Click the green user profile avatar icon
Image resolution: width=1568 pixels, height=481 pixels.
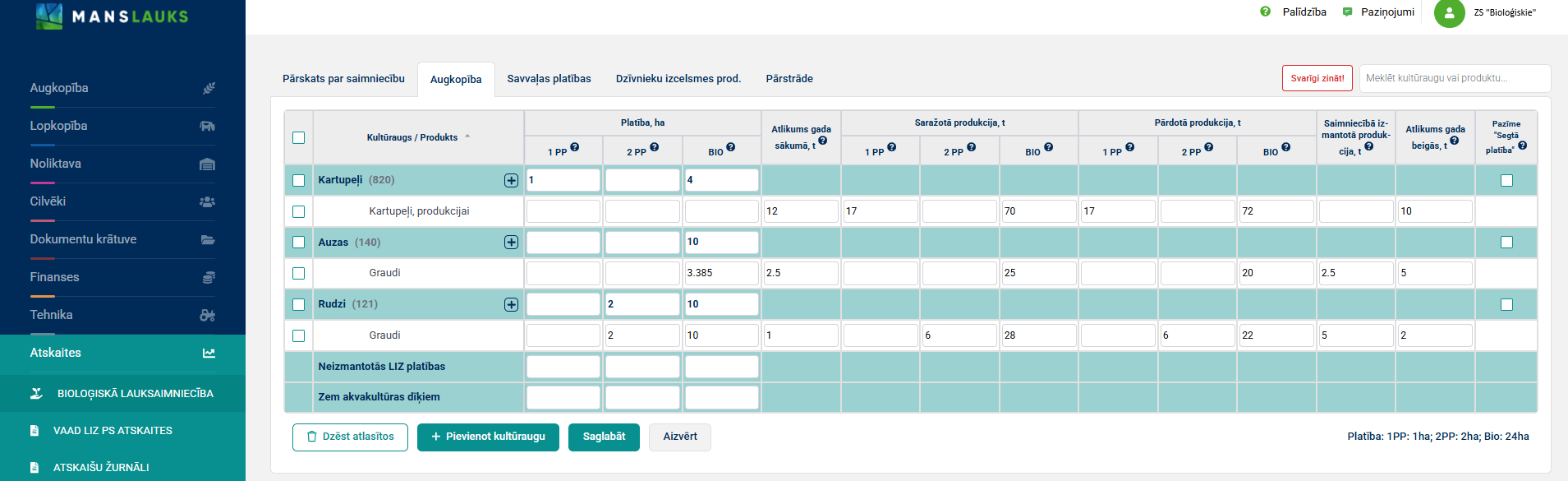1449,13
